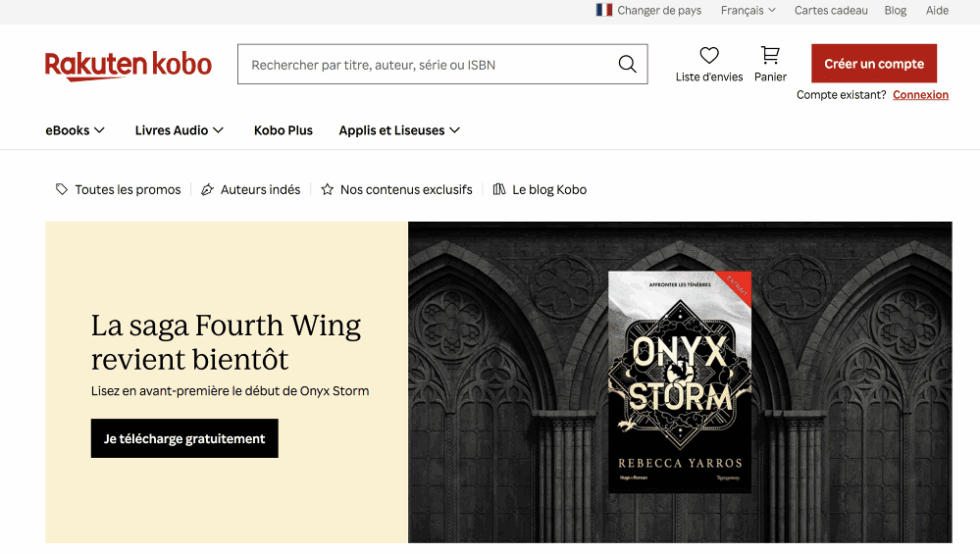Viewport: 980px width, 554px height.
Task: Open the Panier shopping cart icon
Action: pyautogui.click(x=770, y=55)
